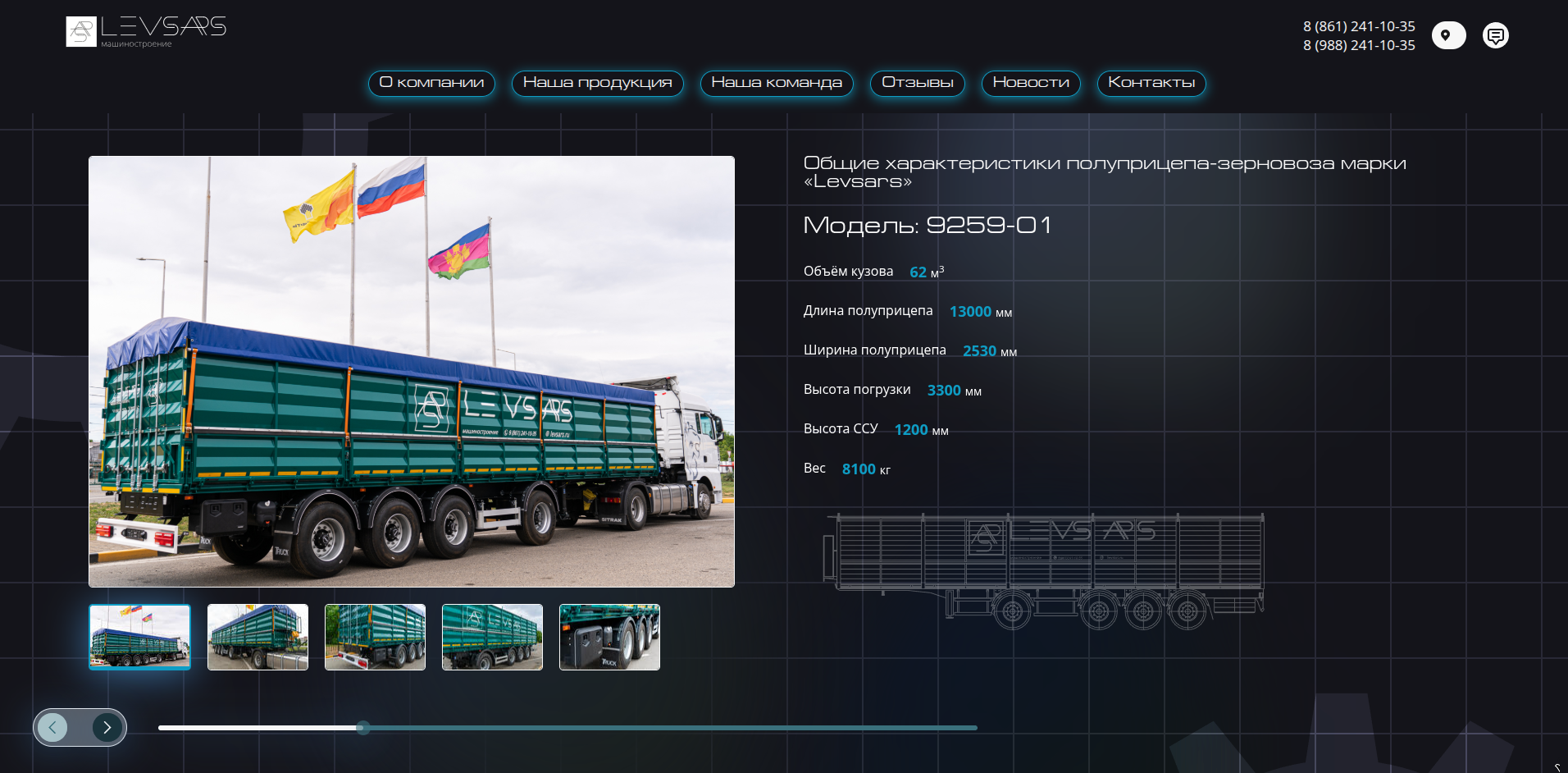
Task: Open the О компании menu item
Action: click(x=431, y=83)
